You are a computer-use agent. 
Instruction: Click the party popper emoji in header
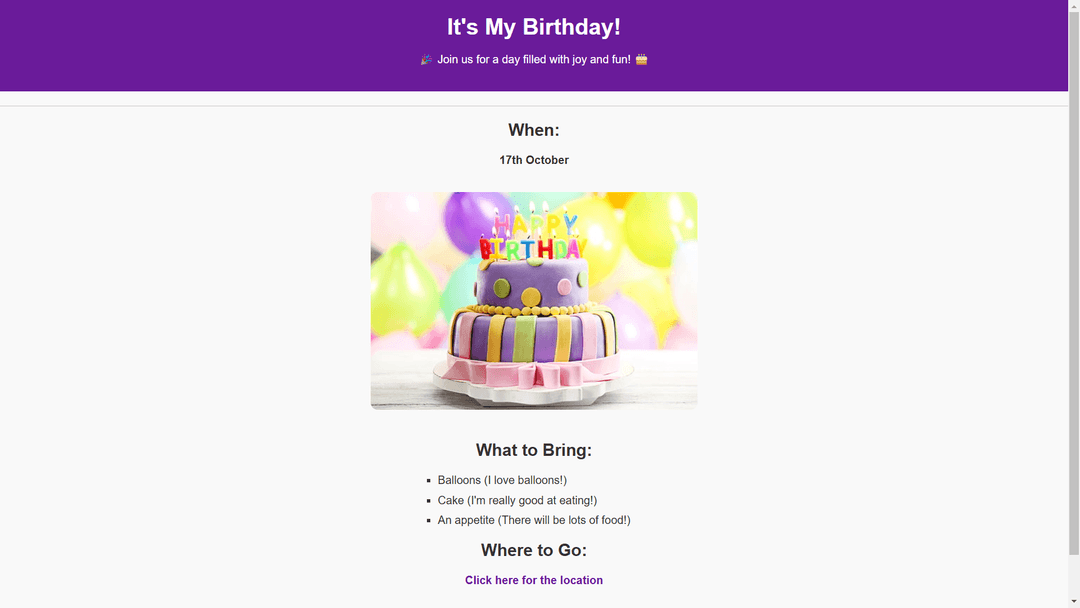point(426,60)
